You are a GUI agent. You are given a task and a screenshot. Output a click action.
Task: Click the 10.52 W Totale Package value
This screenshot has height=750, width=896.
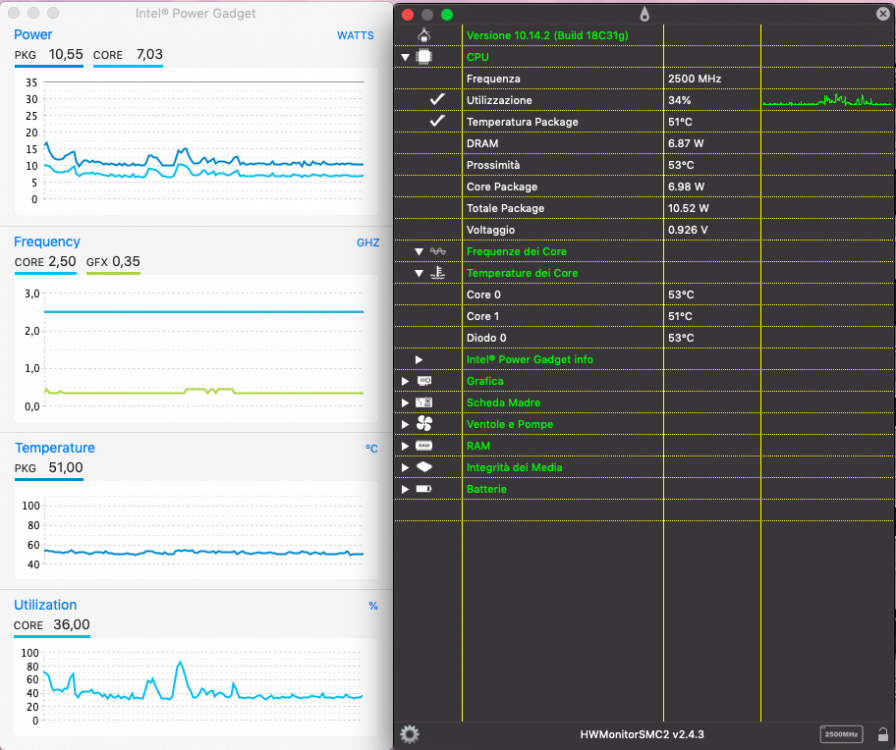688,208
